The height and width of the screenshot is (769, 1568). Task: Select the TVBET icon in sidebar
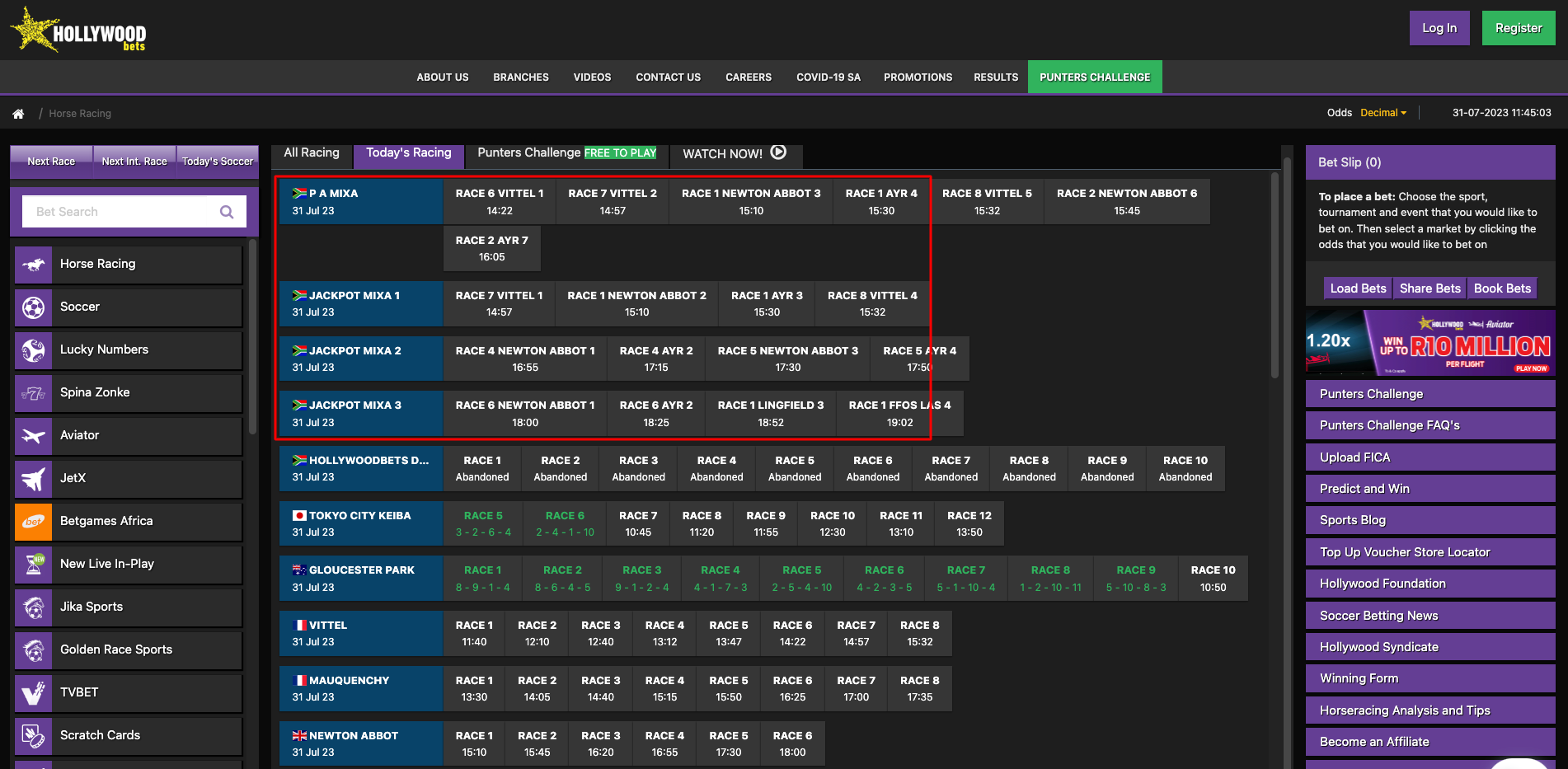33,692
